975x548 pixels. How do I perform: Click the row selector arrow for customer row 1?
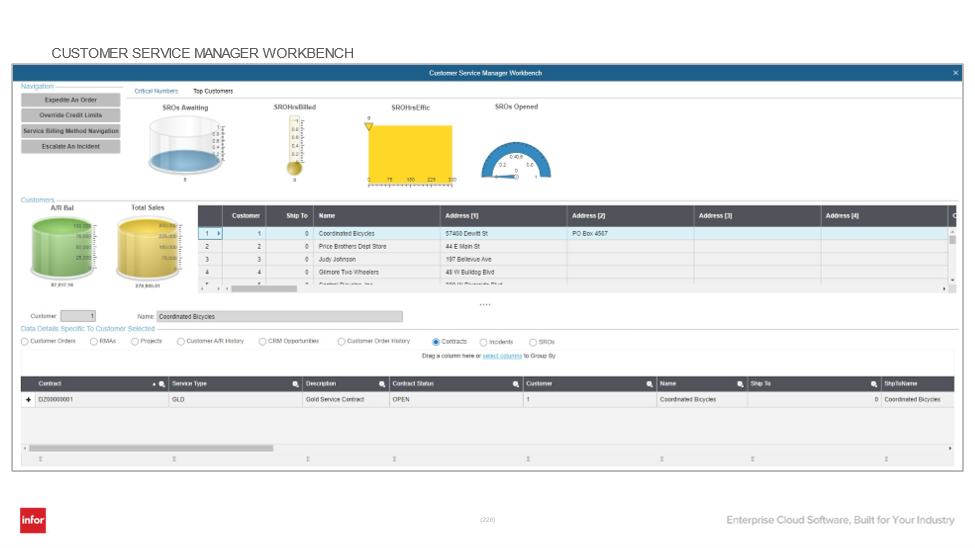pos(218,233)
